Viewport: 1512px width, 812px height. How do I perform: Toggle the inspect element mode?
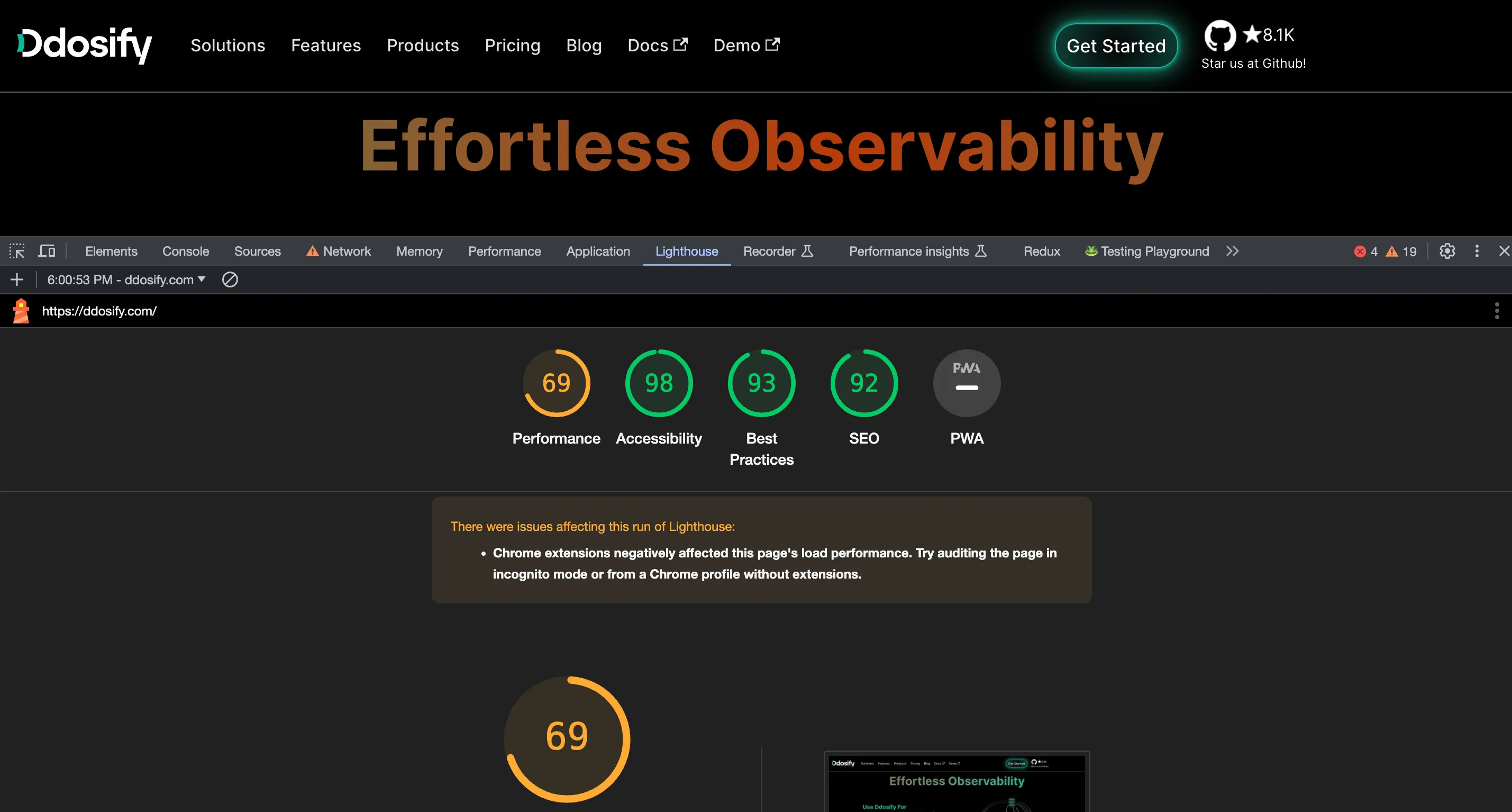pyautogui.click(x=16, y=251)
